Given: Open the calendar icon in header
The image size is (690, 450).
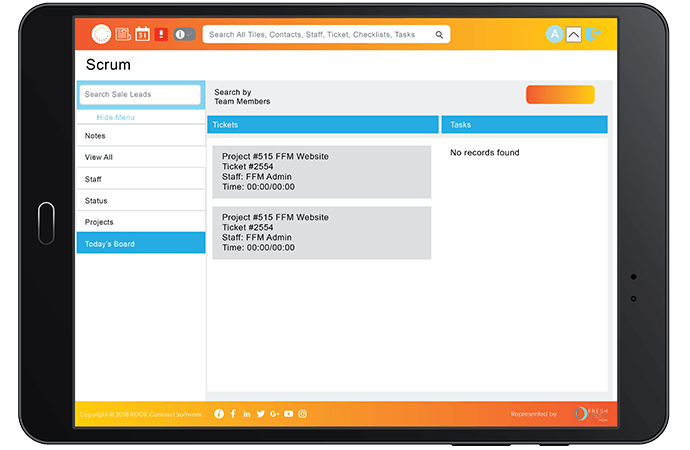Looking at the screenshot, I should click(x=142, y=34).
